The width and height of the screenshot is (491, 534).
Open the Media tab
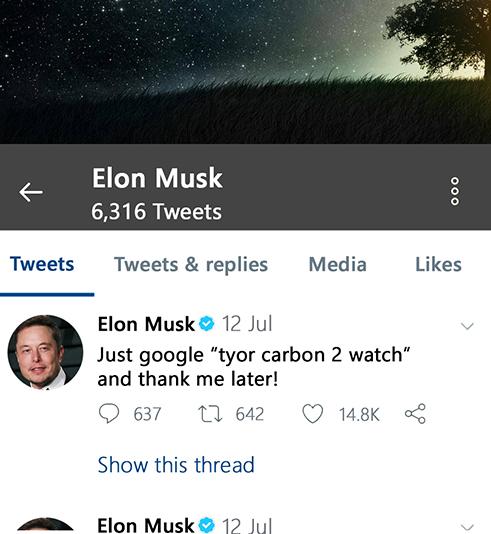click(x=337, y=264)
